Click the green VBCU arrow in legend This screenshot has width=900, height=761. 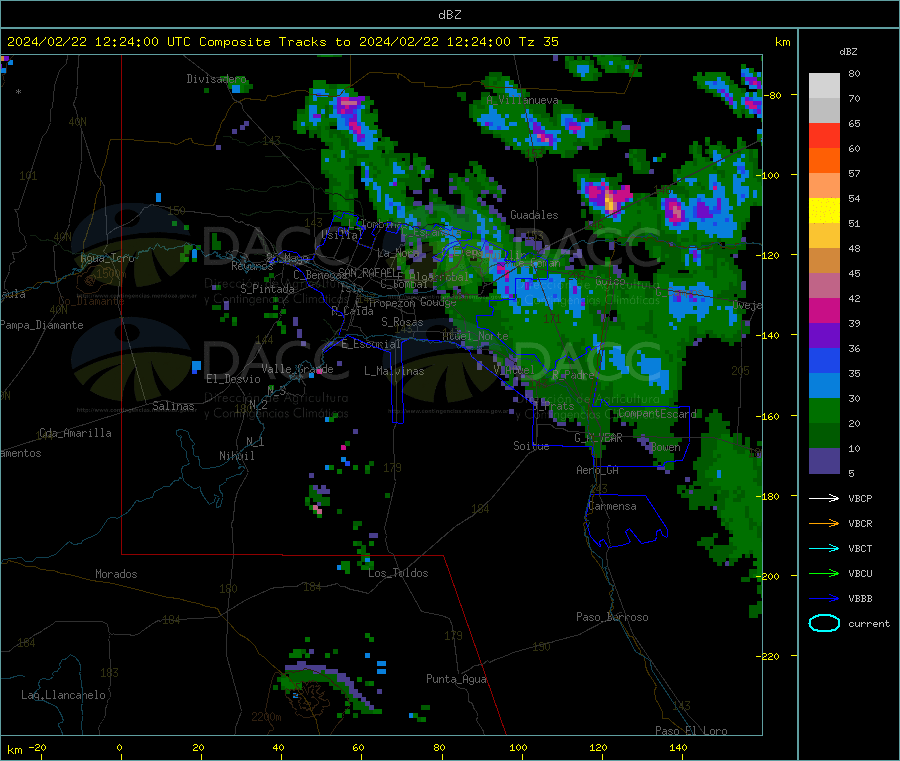click(x=824, y=573)
